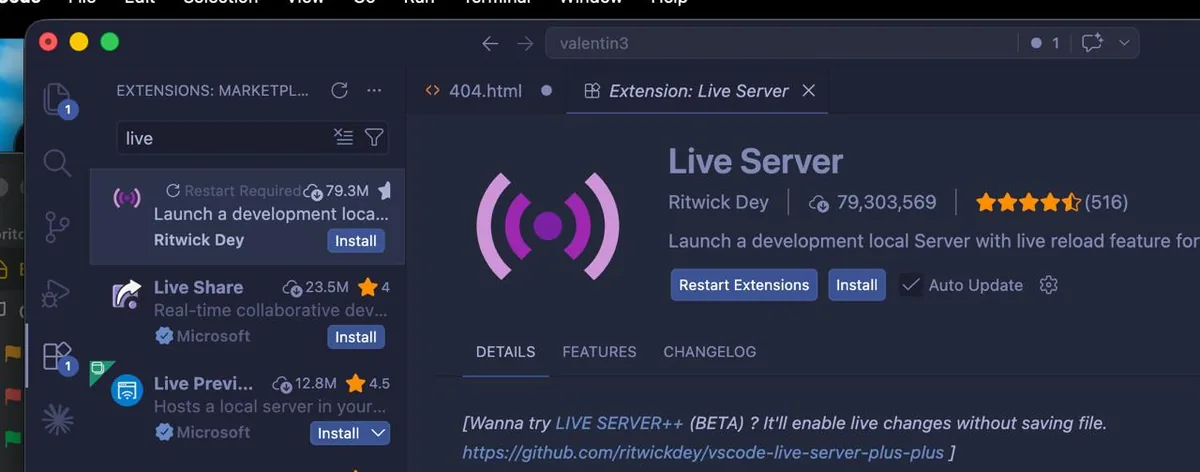Open the Run and Debug view

coord(56,292)
